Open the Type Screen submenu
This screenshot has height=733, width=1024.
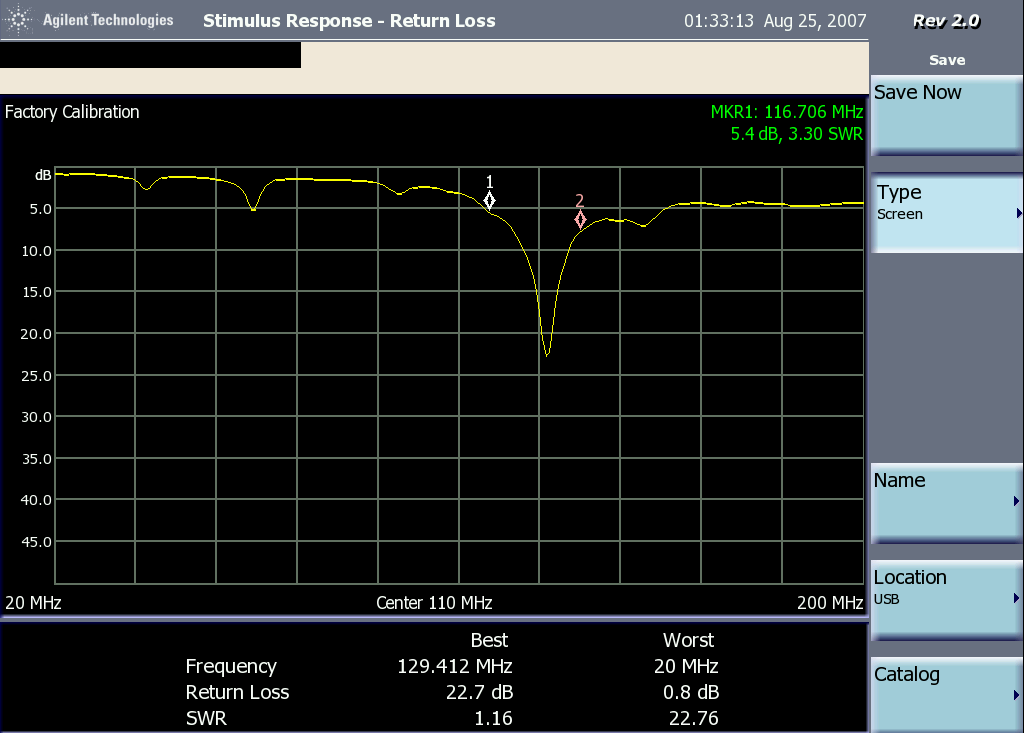coord(946,212)
